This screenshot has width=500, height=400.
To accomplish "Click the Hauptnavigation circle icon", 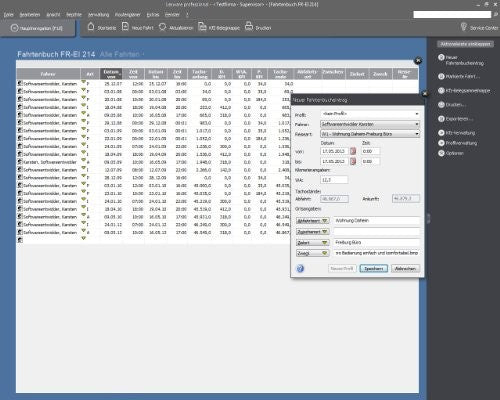I will tap(14, 28).
